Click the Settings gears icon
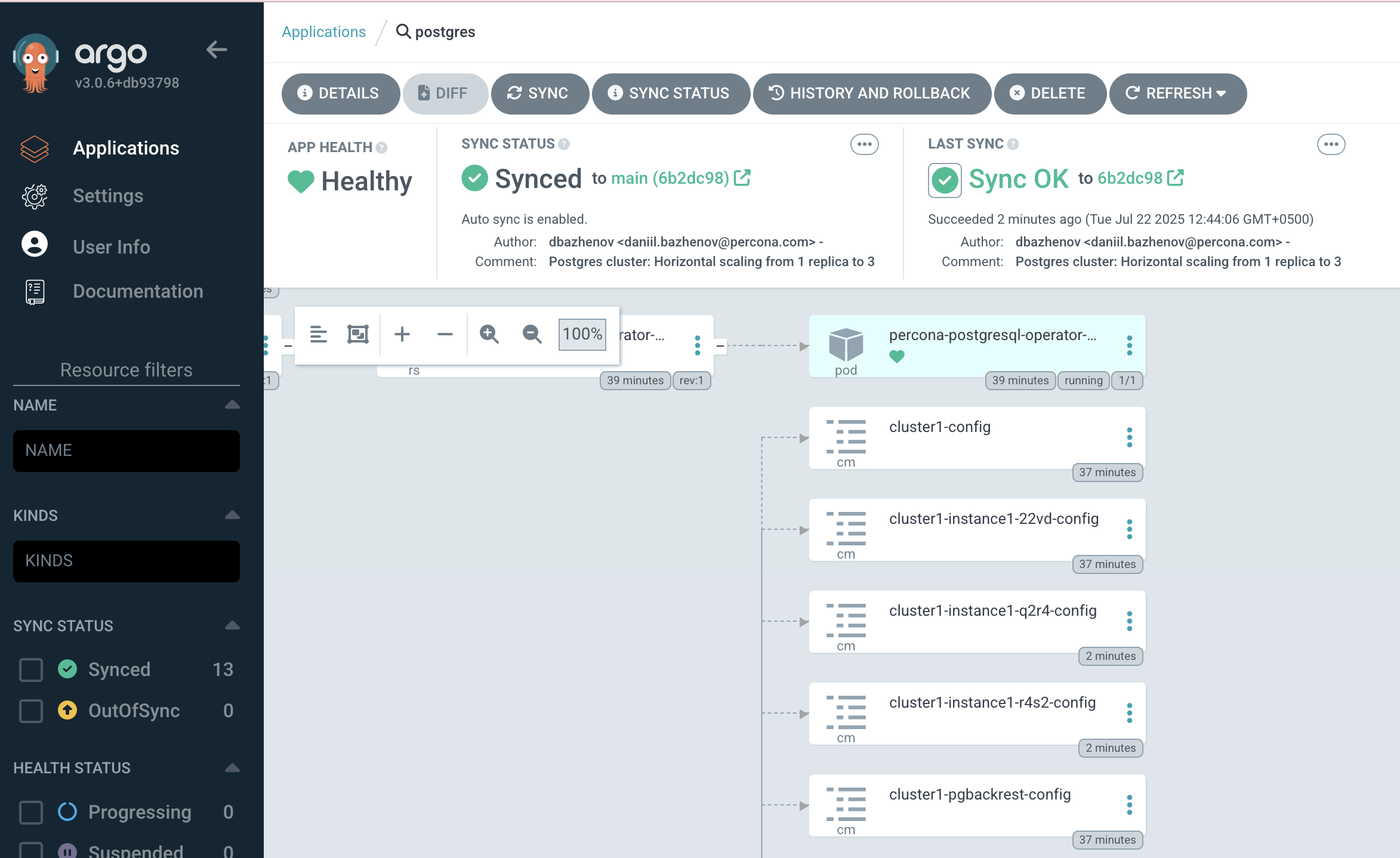 (35, 196)
